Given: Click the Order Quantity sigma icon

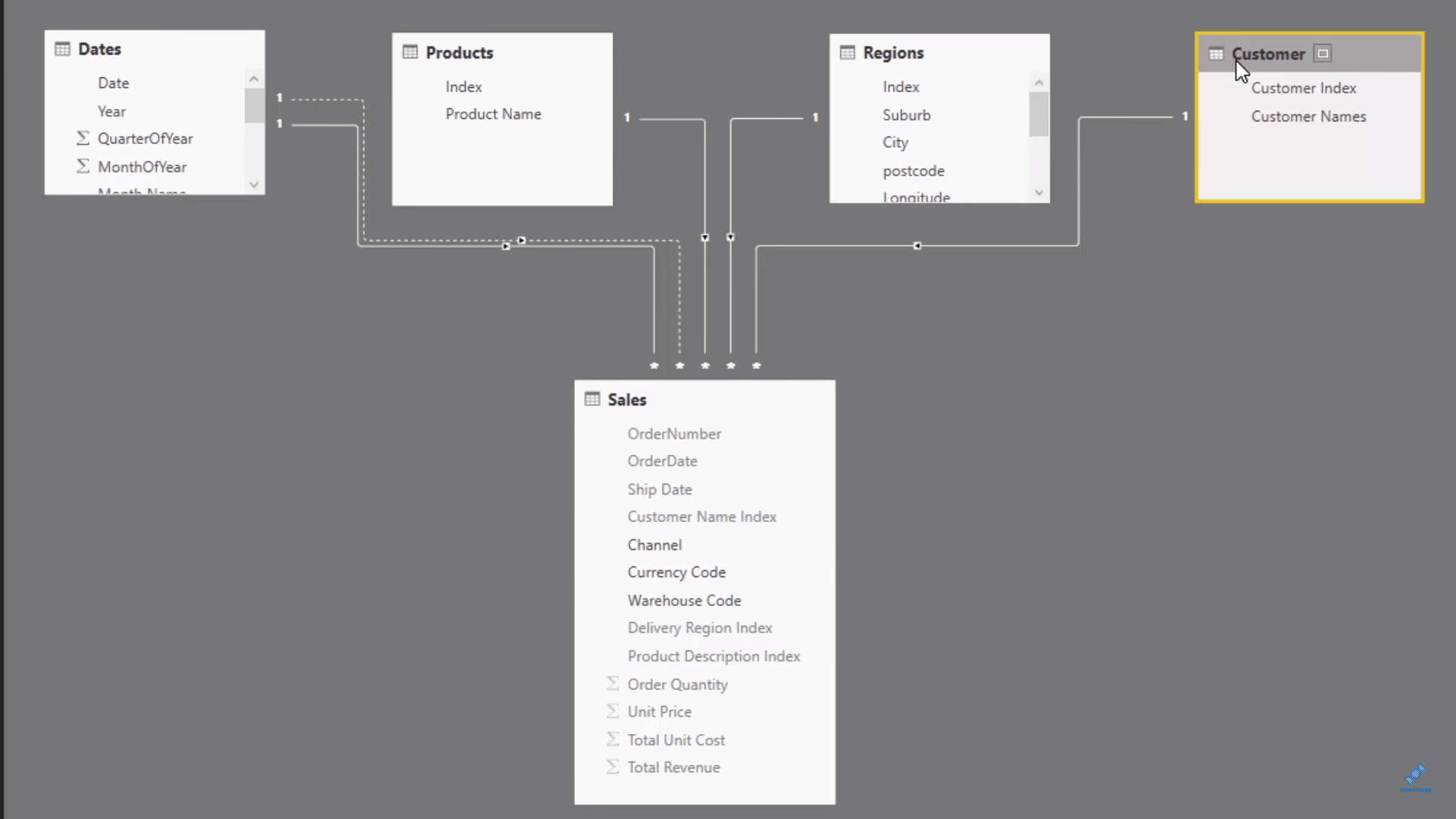Looking at the screenshot, I should coord(611,683).
